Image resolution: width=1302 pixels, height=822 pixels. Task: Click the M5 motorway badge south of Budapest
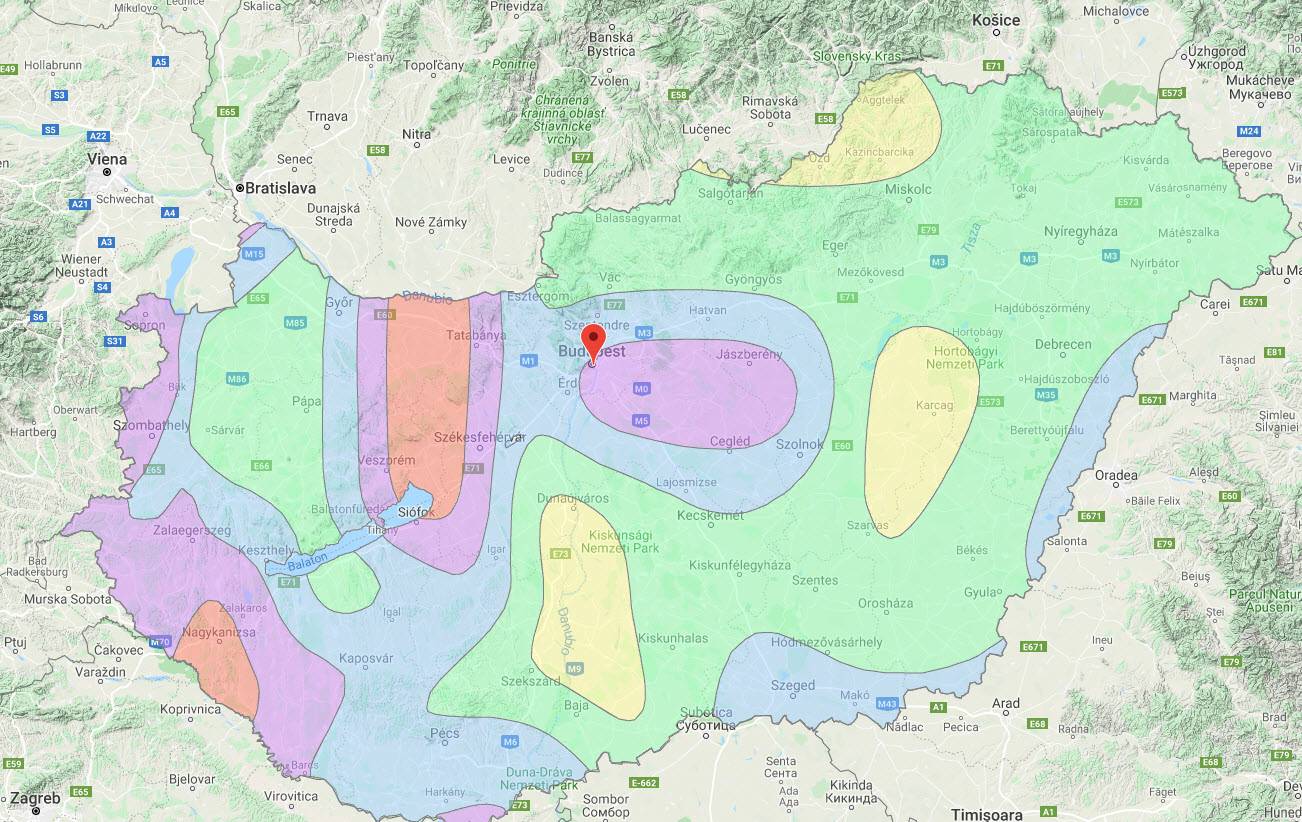[642, 421]
